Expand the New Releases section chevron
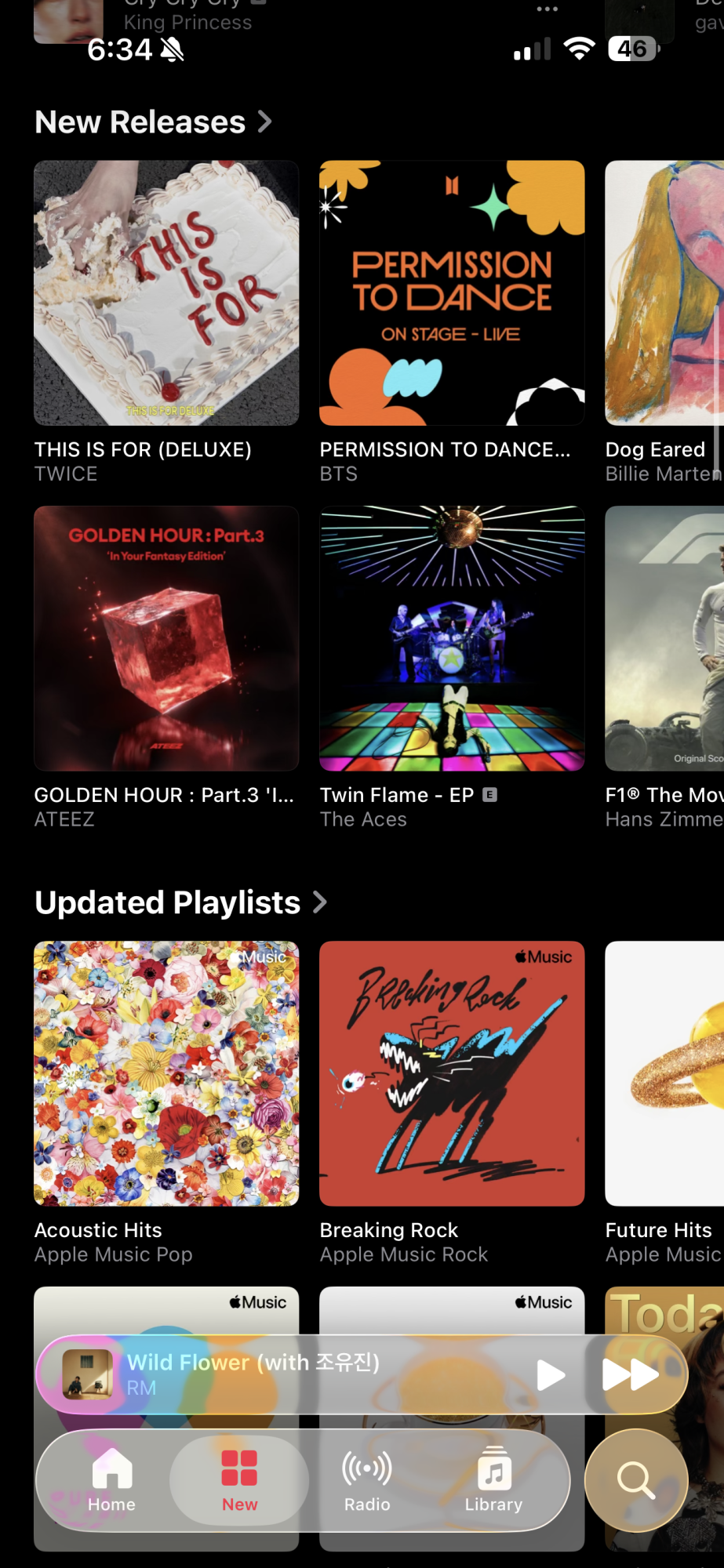Viewport: 724px width, 1568px height. point(265,122)
